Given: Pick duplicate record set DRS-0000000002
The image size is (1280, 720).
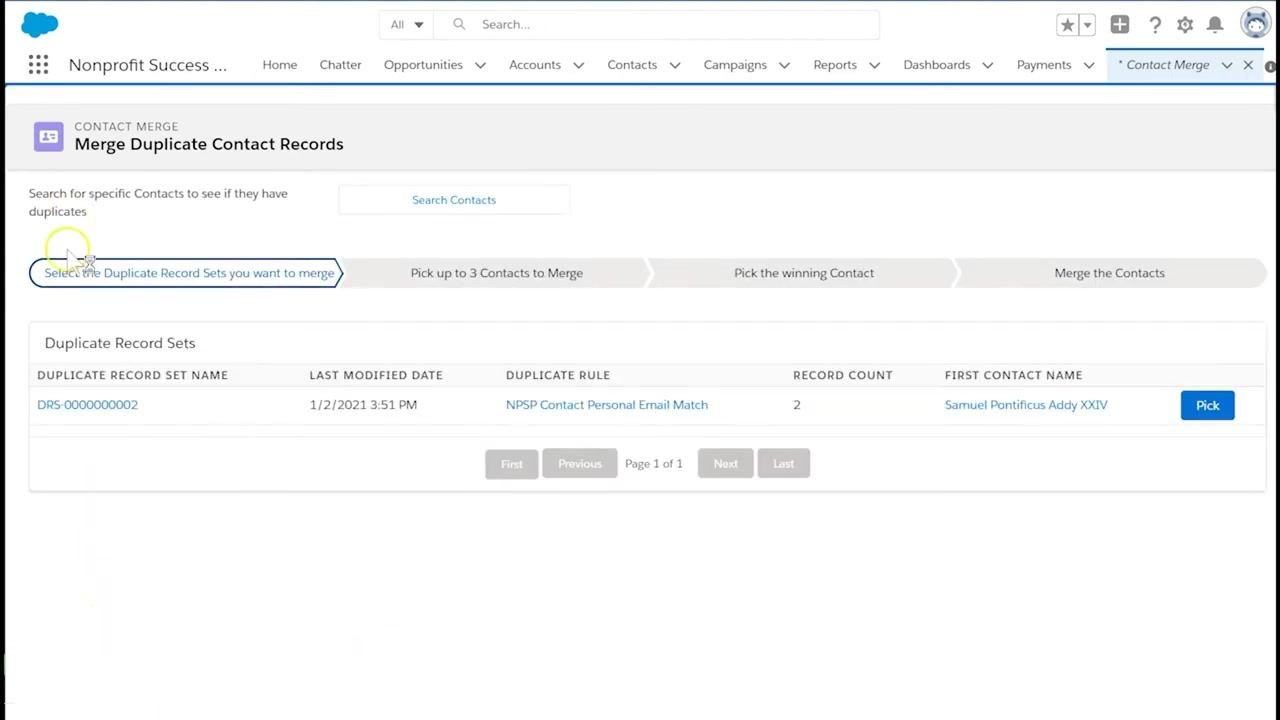Looking at the screenshot, I should click(x=1208, y=405).
